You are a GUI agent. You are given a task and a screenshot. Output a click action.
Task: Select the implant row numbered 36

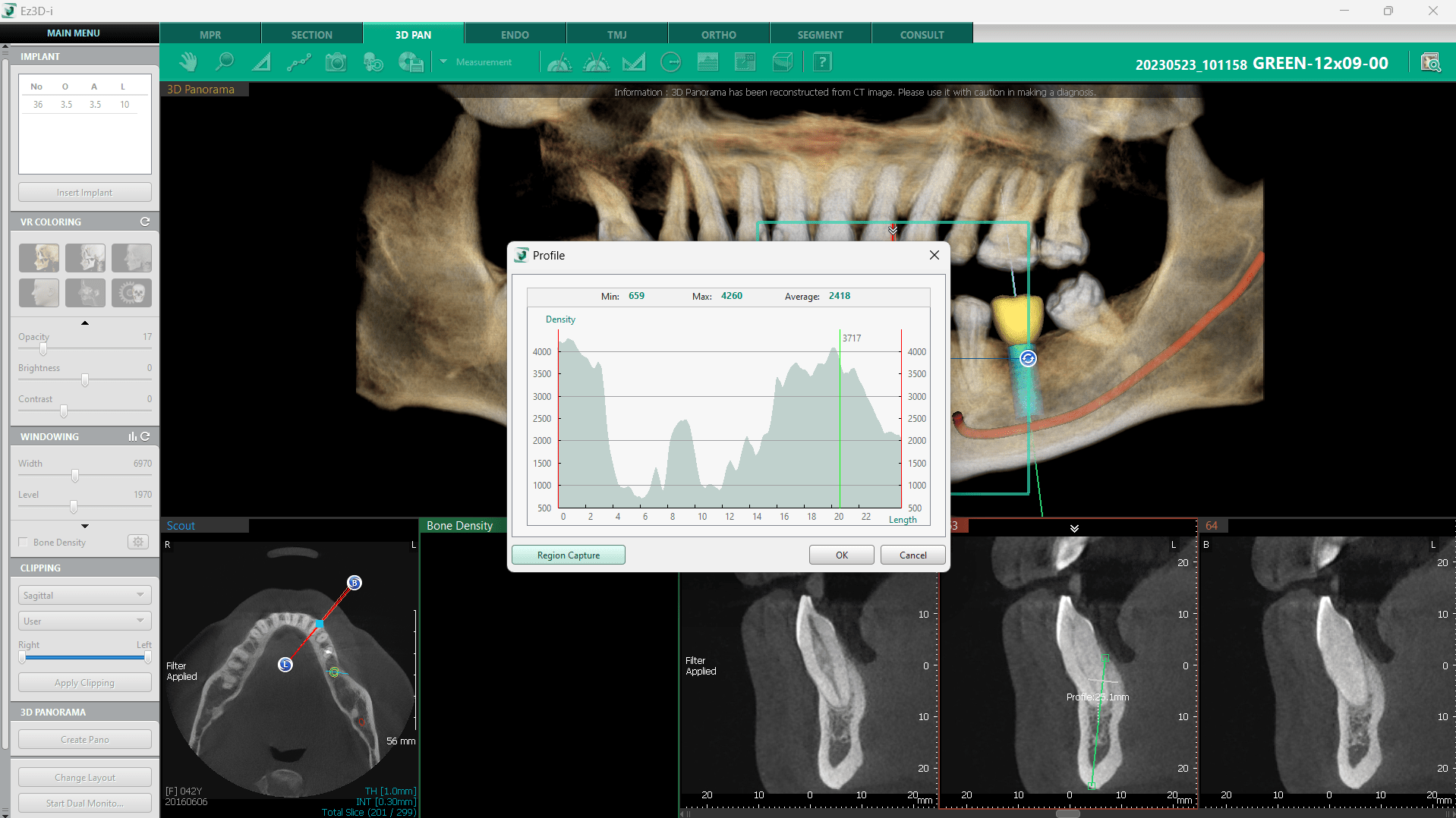click(84, 105)
